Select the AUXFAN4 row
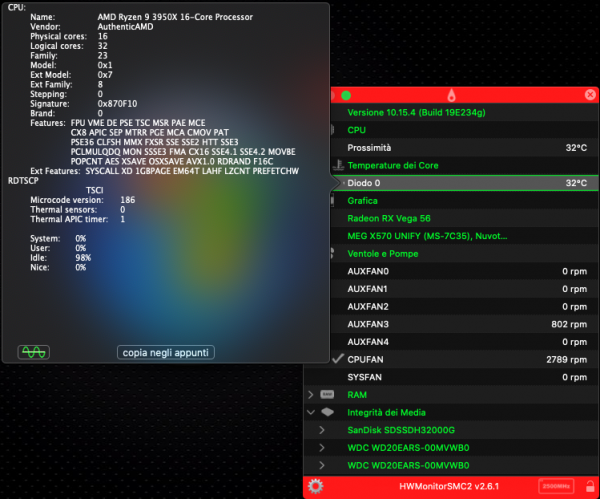Viewport: 600px width, 499px height. (x=465, y=342)
